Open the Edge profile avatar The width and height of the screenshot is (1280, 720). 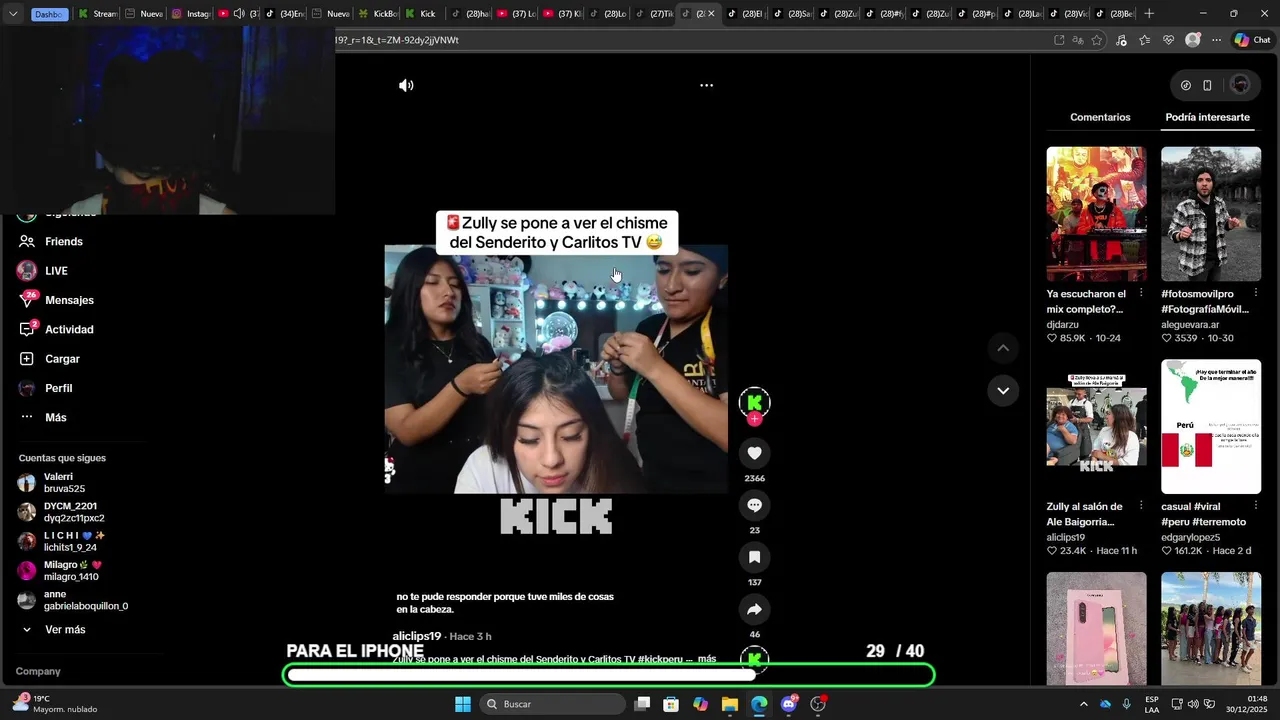coord(1192,40)
